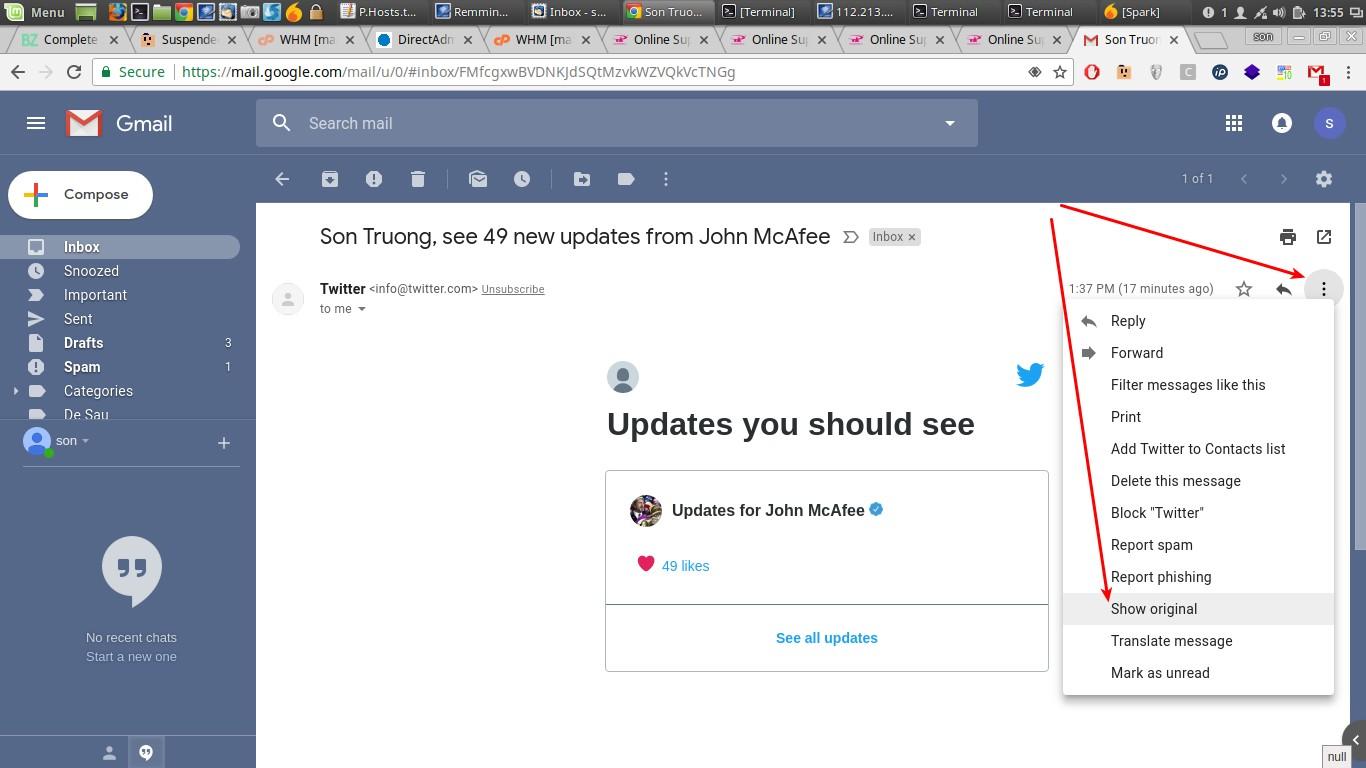Click message More three-dot button
This screenshot has width=1366, height=768.
coord(1324,289)
